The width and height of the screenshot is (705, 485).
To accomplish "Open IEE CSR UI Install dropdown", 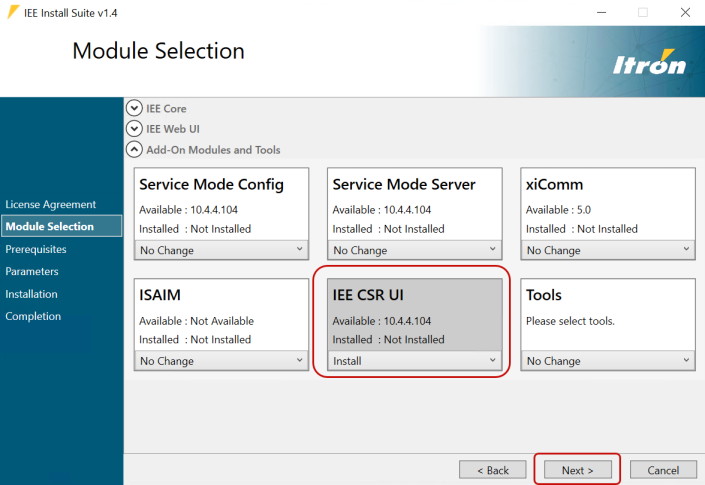I will tap(415, 360).
